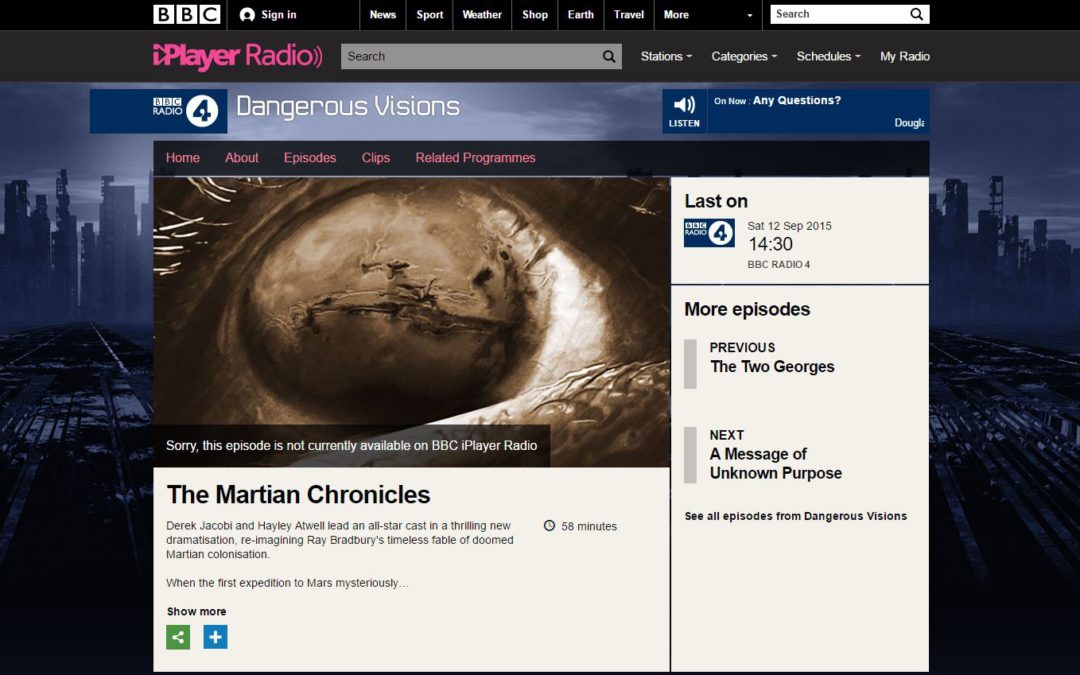The image size is (1080, 675).
Task: Open My Radio link
Action: pyautogui.click(x=904, y=56)
